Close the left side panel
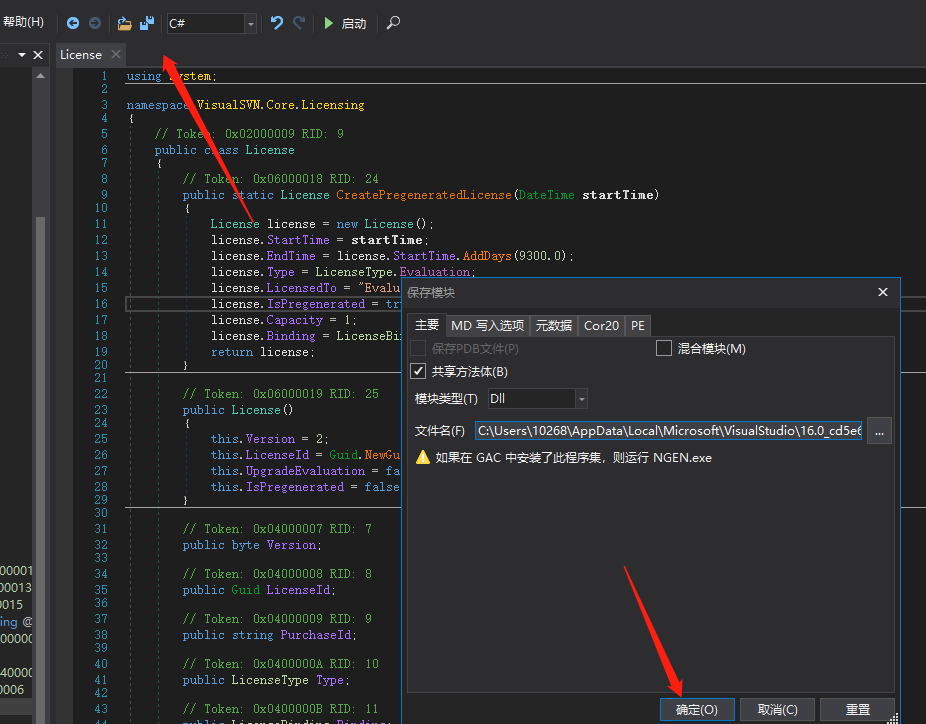Image resolution: width=926 pixels, height=724 pixels. (38, 55)
